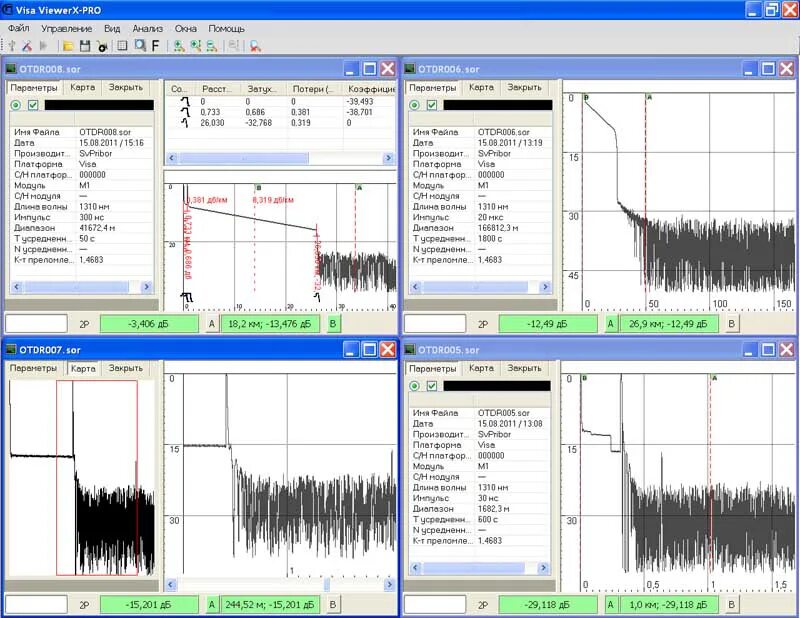Click marker B button in OTDR007 window
This screenshot has width=800, height=618.
coord(333,604)
